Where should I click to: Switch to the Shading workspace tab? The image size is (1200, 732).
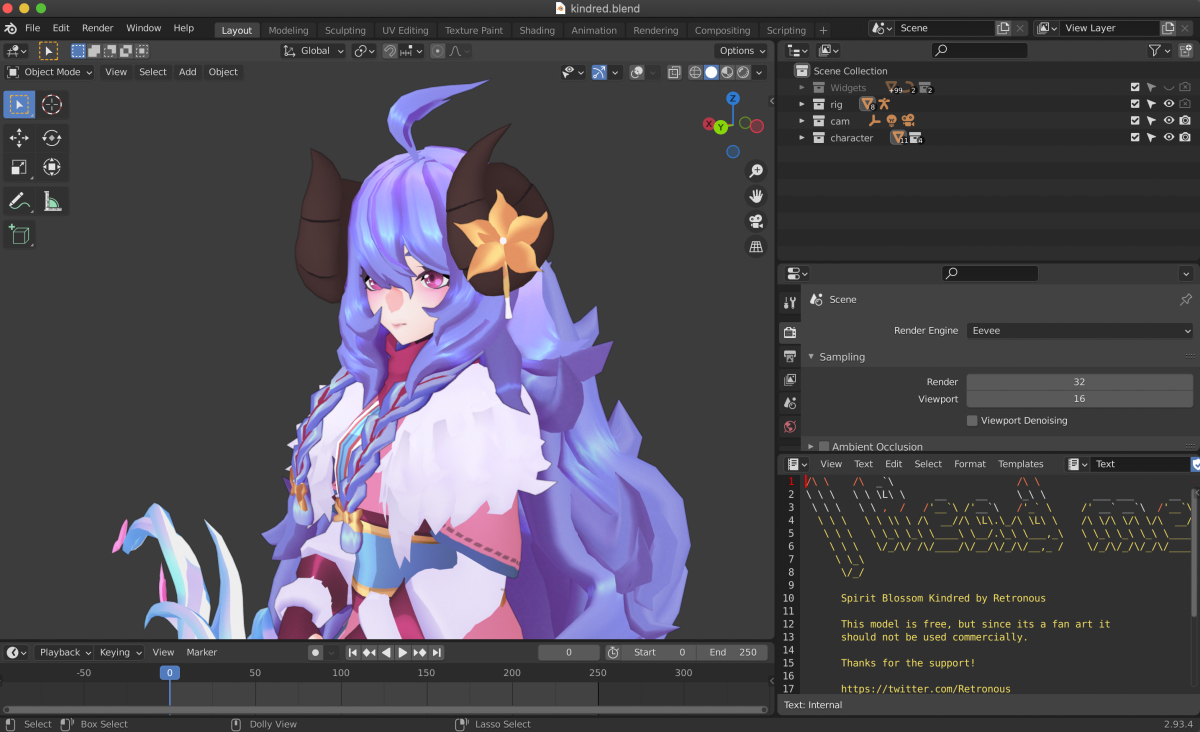(x=537, y=30)
